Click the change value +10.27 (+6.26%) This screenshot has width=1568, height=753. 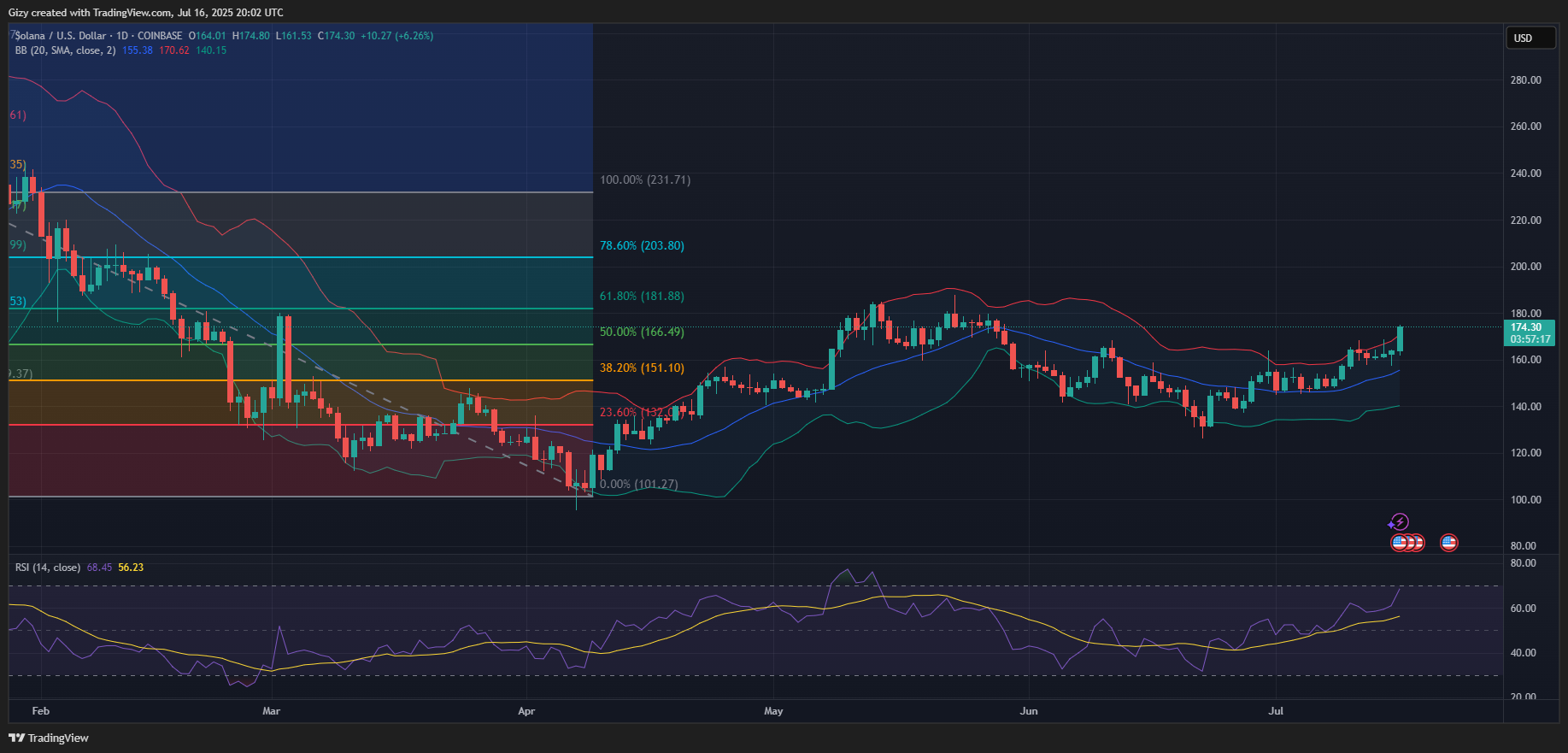(397, 36)
